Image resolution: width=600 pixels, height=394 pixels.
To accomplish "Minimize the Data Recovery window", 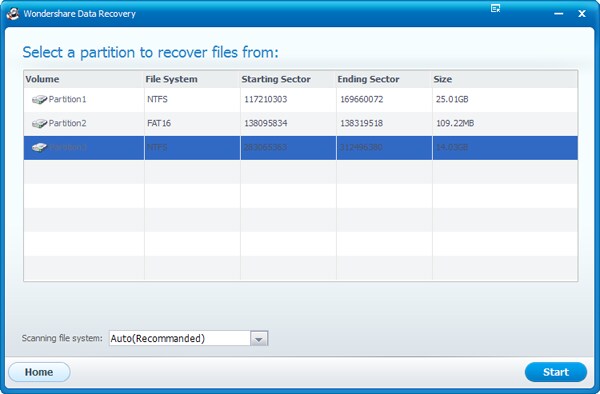I will (x=558, y=14).
